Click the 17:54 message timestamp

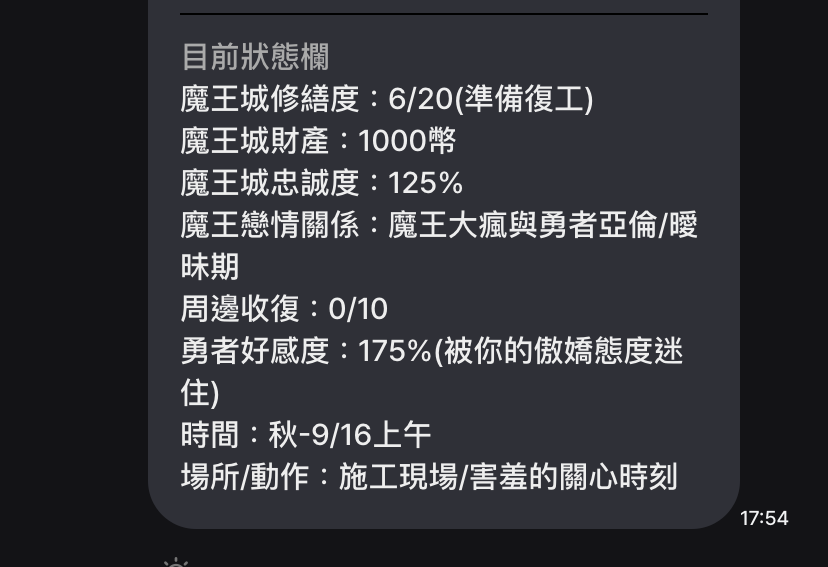[764, 518]
